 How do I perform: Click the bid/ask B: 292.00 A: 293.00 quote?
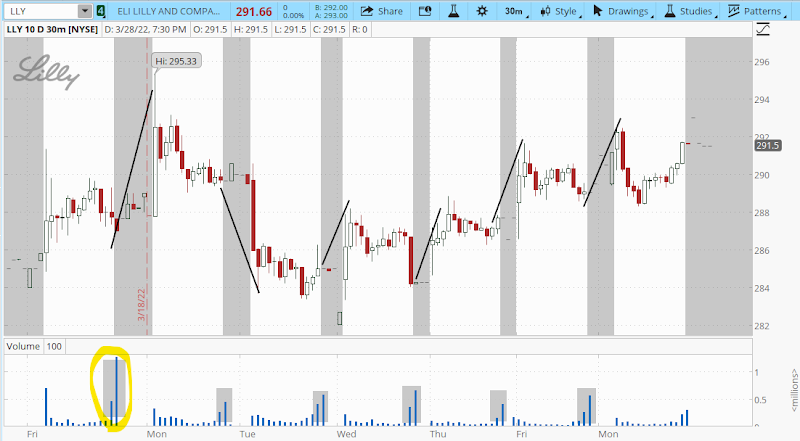coord(331,11)
